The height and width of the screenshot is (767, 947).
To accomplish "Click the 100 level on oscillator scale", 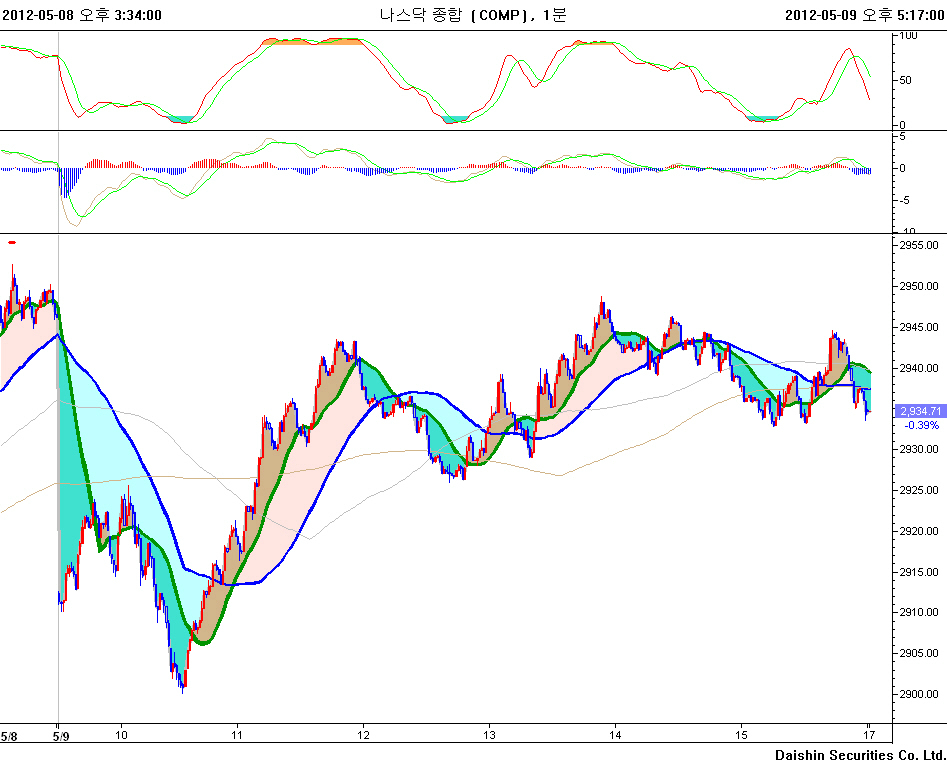I will [x=909, y=35].
